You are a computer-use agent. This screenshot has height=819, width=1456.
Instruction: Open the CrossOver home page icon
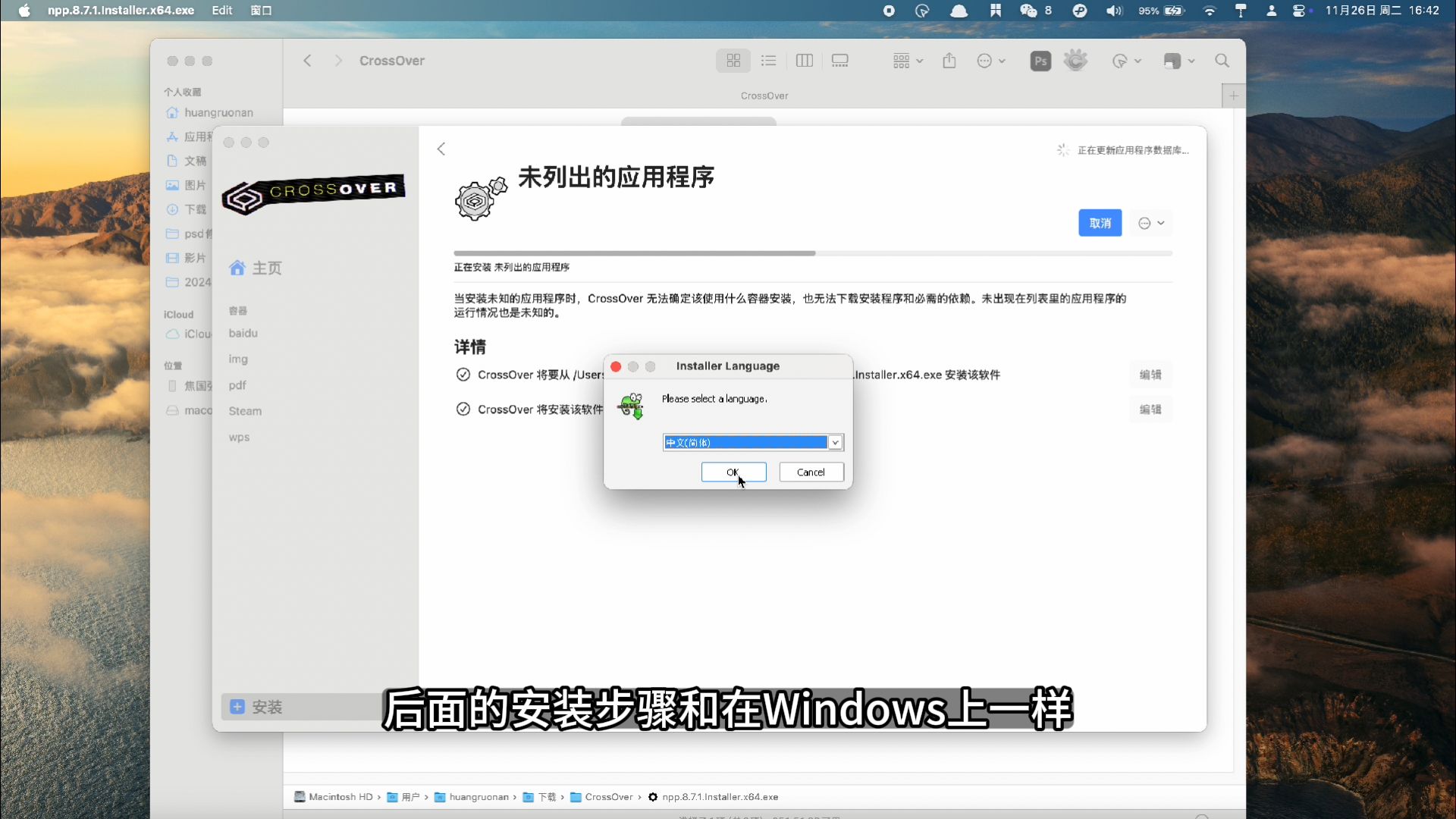pyautogui.click(x=237, y=267)
